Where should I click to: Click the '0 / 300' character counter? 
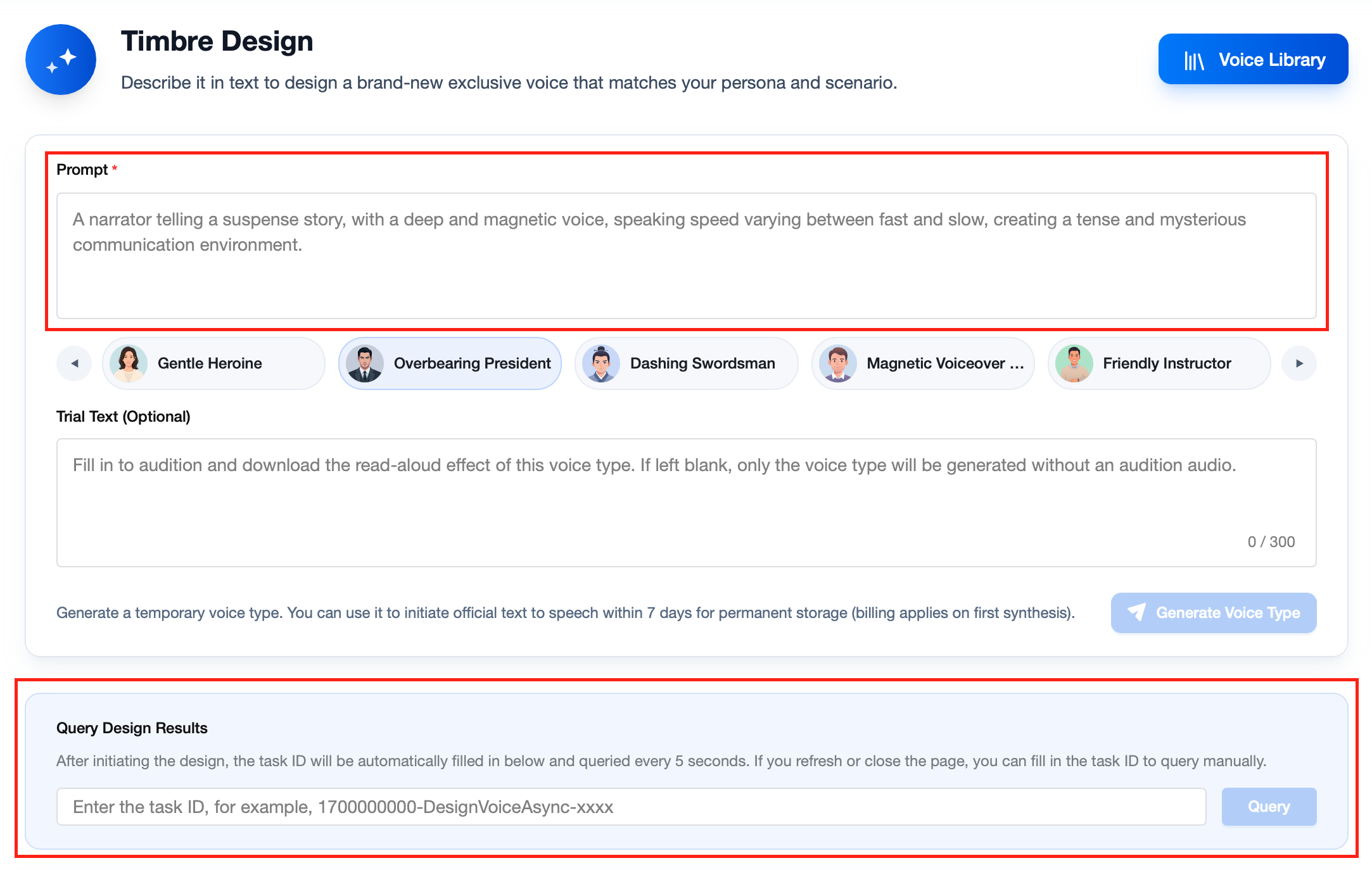point(1271,542)
